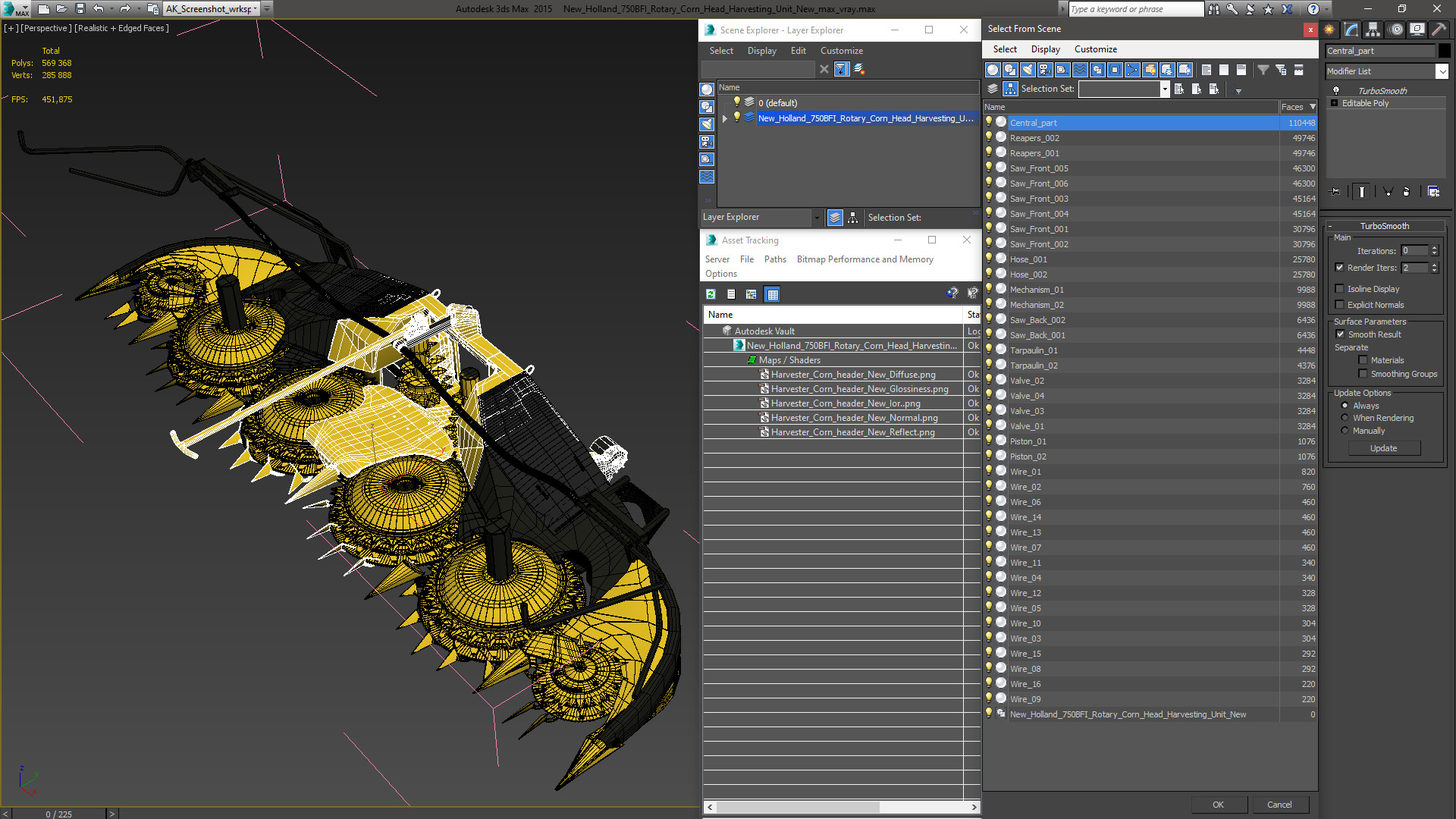Toggle Render Iters checkbox
1456x819 pixels.
pyautogui.click(x=1339, y=268)
